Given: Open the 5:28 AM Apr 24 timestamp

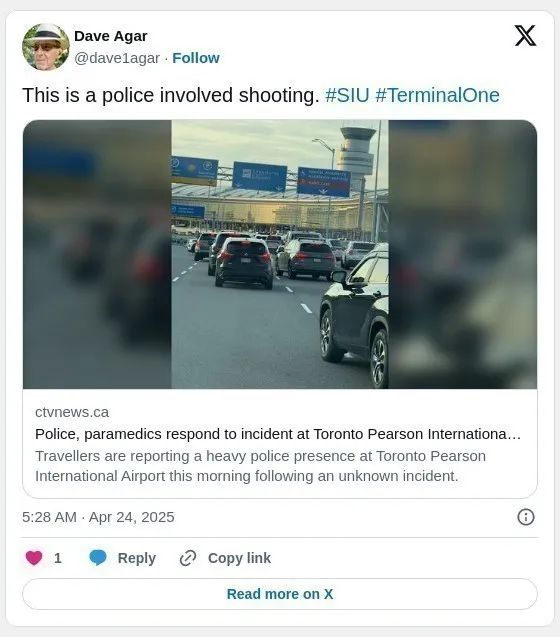Looking at the screenshot, I should [x=98, y=517].
